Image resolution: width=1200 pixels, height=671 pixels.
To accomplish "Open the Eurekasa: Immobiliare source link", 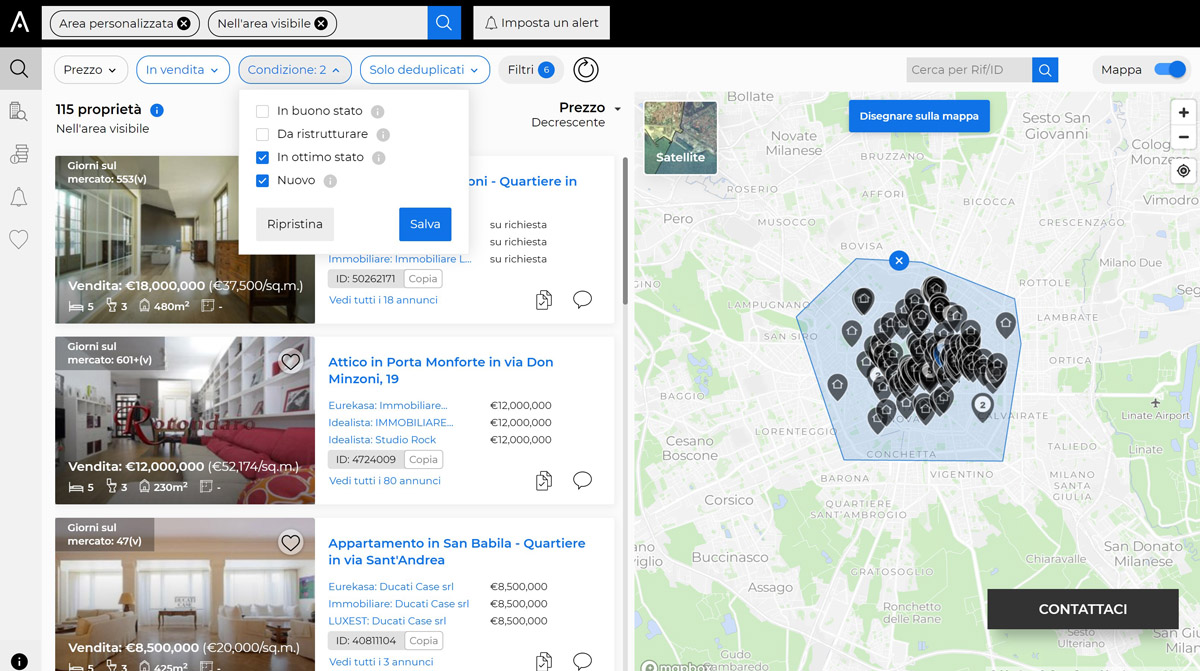I will pyautogui.click(x=388, y=406).
